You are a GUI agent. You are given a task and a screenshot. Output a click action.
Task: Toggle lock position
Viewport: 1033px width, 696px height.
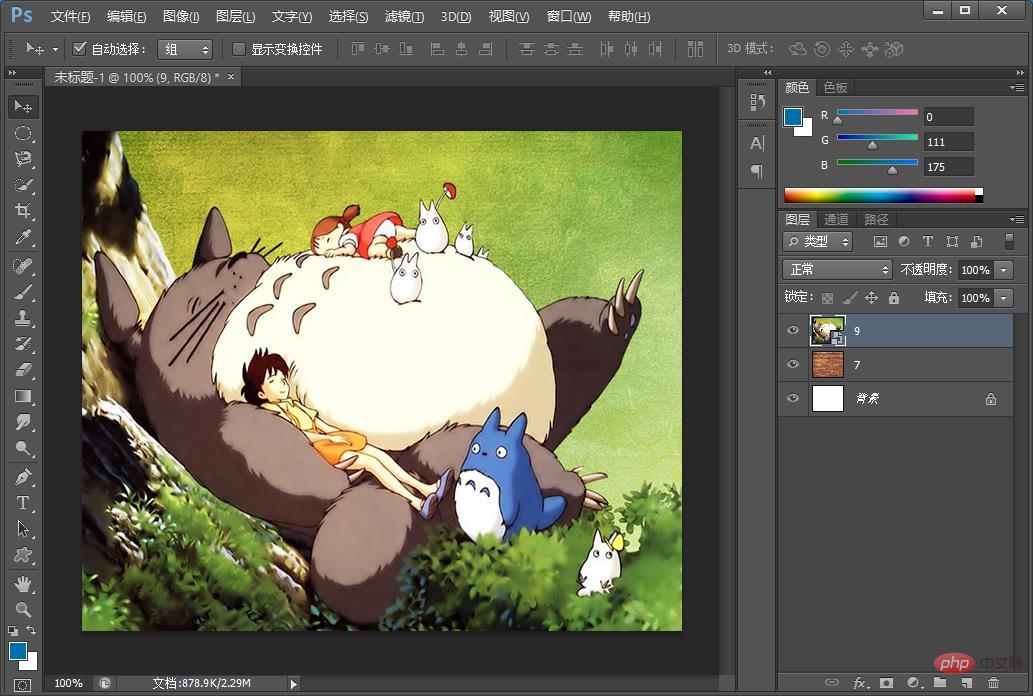872,298
